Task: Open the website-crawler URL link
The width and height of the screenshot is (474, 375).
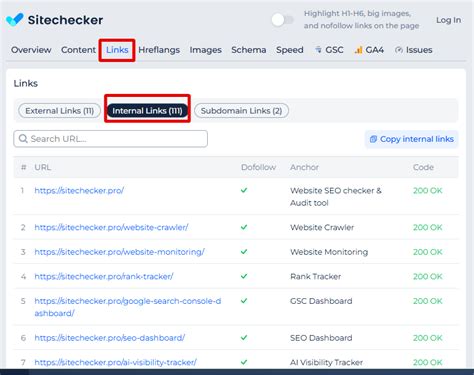Action: [x=111, y=227]
